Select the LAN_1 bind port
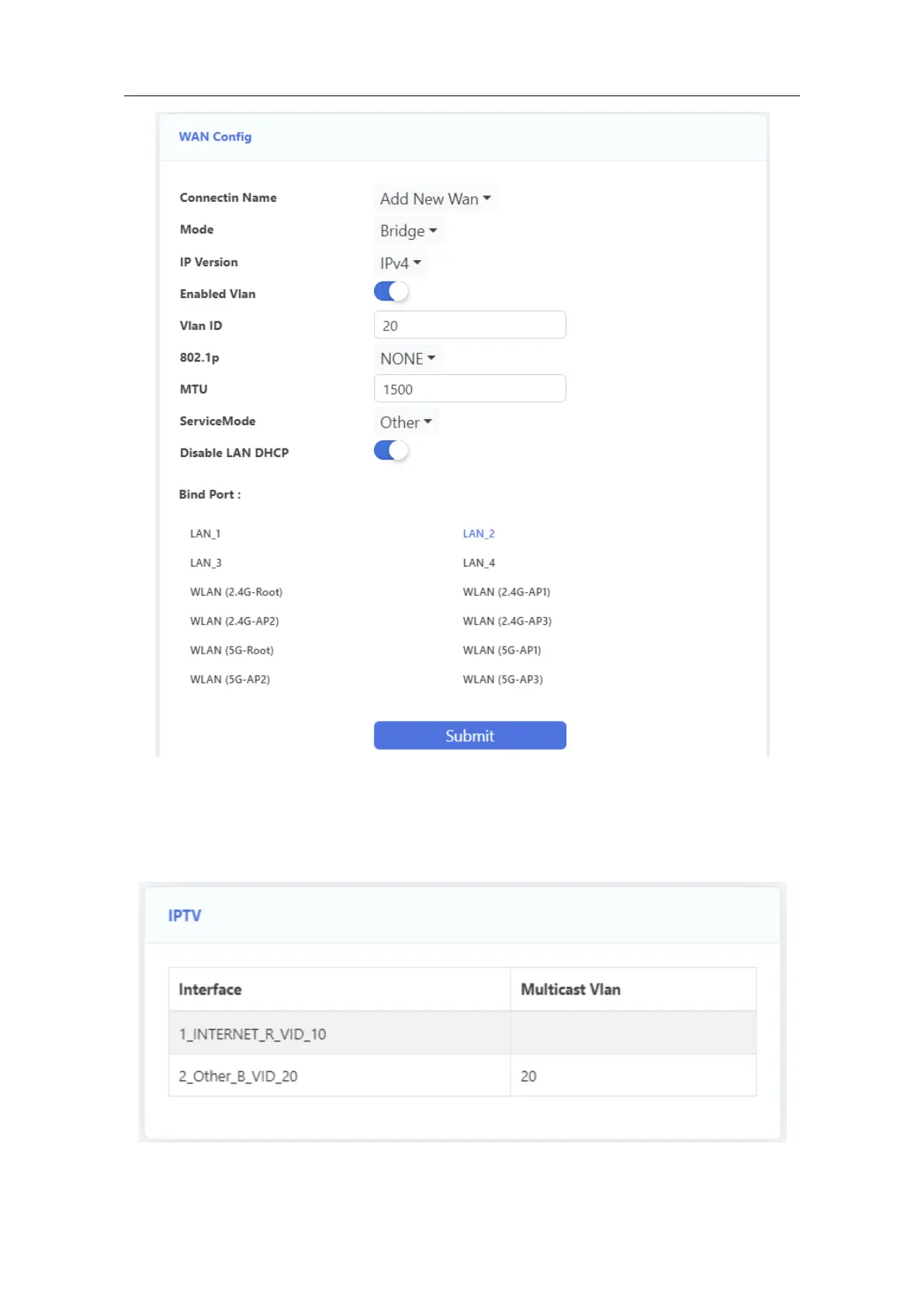 (206, 534)
